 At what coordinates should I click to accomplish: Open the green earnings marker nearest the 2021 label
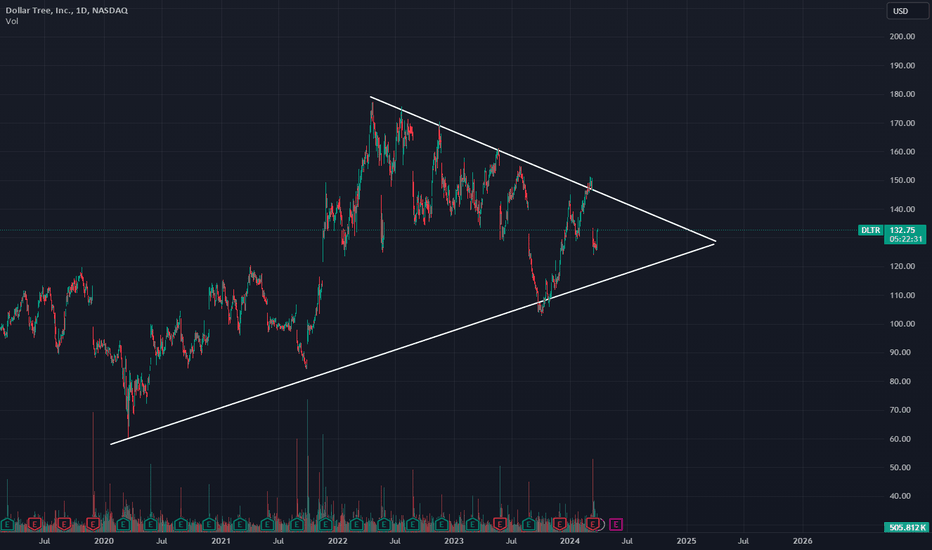[209, 524]
